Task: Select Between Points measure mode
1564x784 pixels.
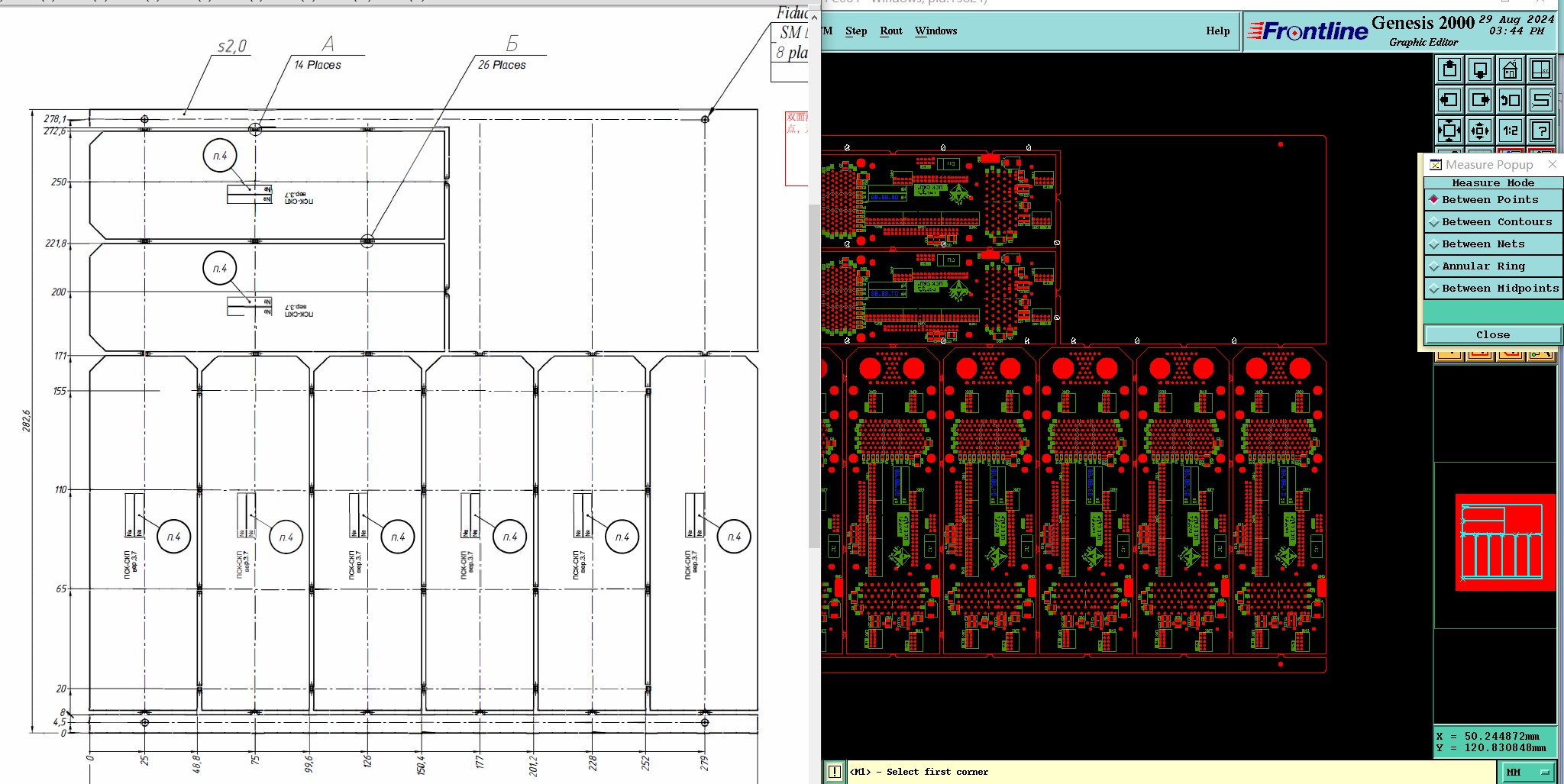Action: tap(1493, 200)
